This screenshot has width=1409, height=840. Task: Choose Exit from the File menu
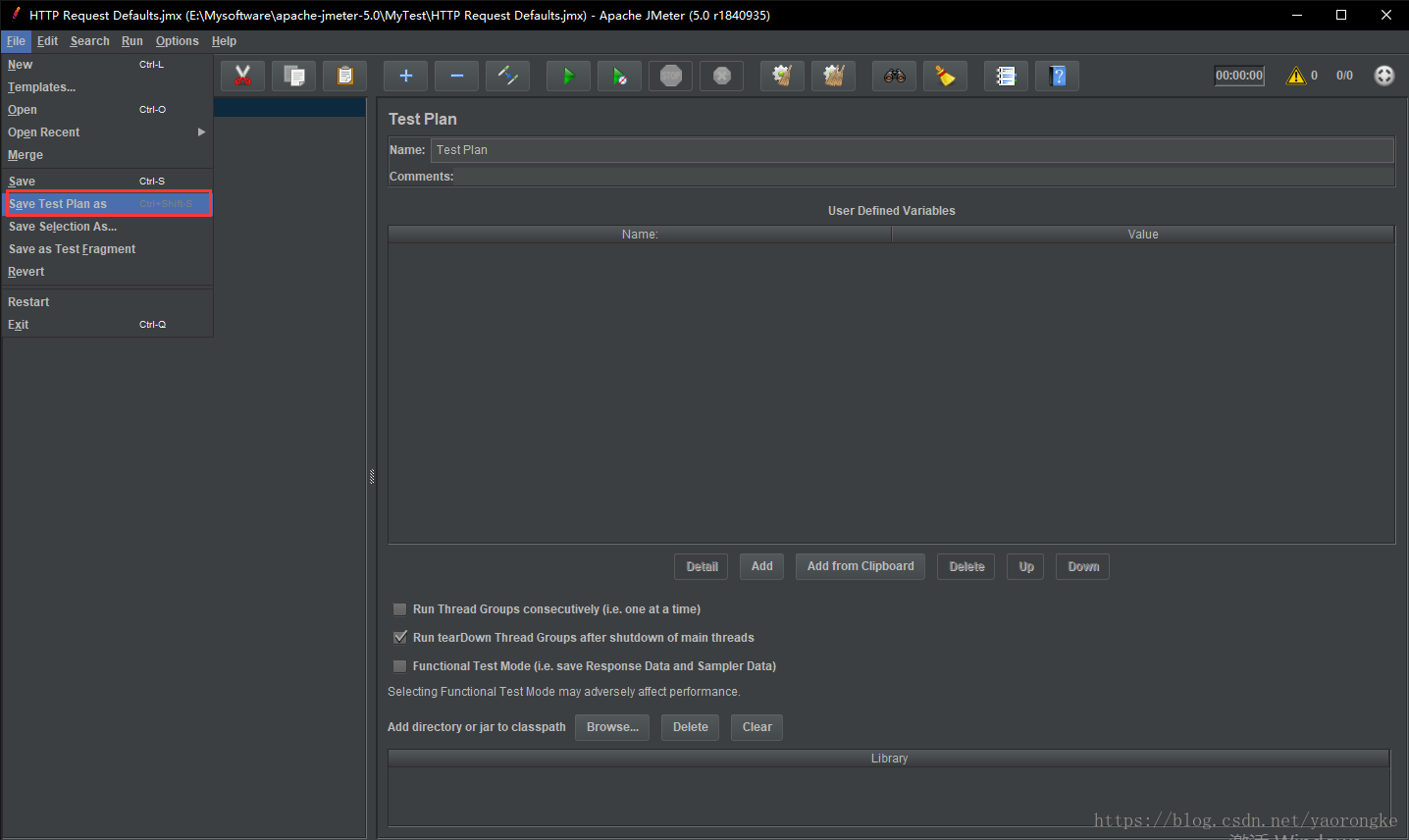[108, 325]
